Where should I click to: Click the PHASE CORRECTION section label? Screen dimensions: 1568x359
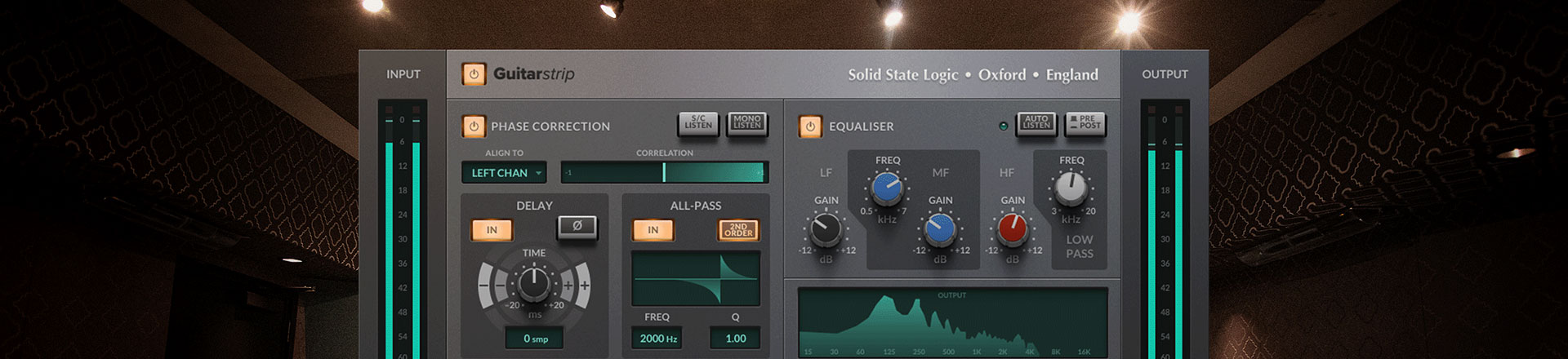(x=550, y=126)
